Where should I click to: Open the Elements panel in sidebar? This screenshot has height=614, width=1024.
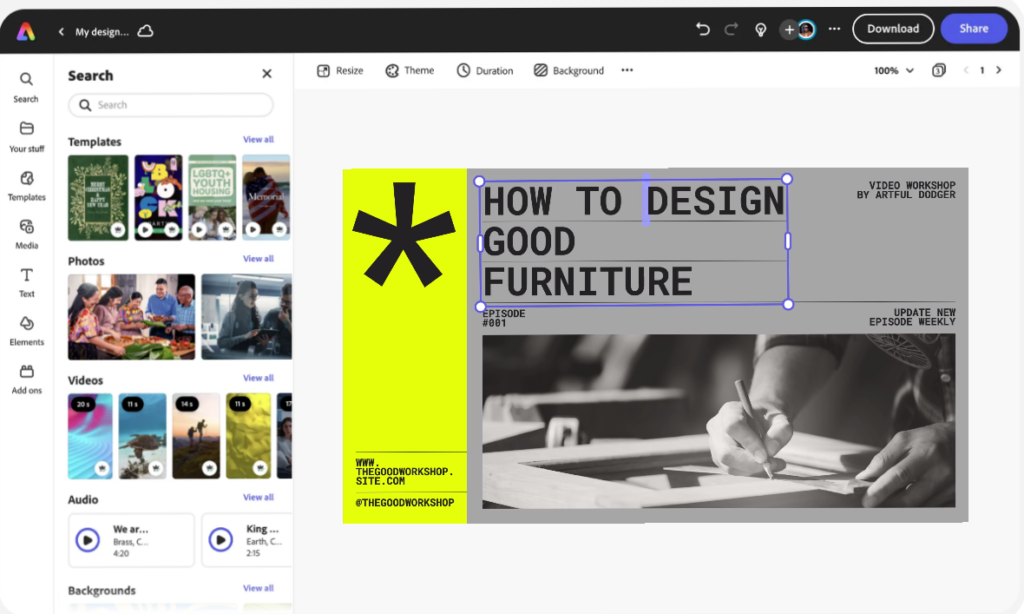coord(27,329)
